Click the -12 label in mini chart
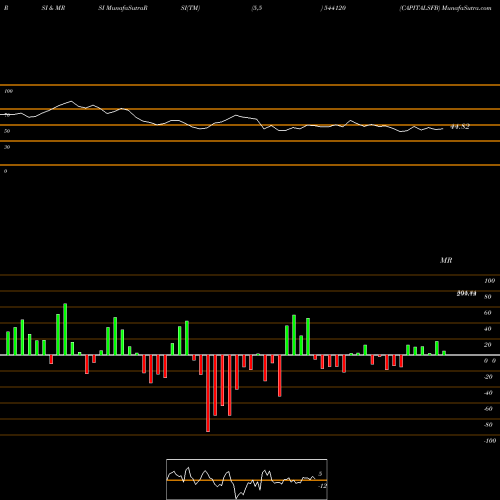 322,486
